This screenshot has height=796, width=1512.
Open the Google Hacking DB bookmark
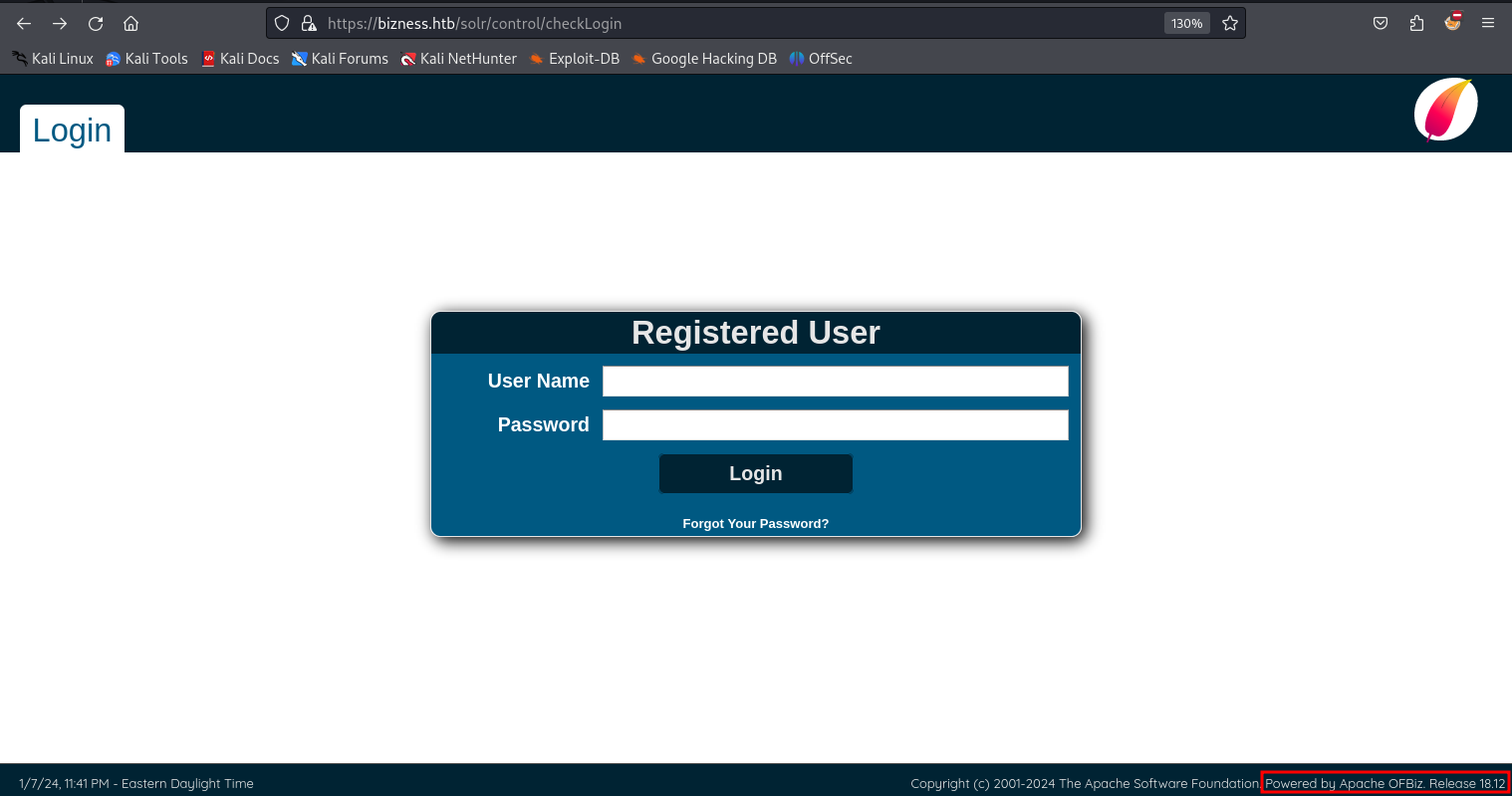click(704, 59)
